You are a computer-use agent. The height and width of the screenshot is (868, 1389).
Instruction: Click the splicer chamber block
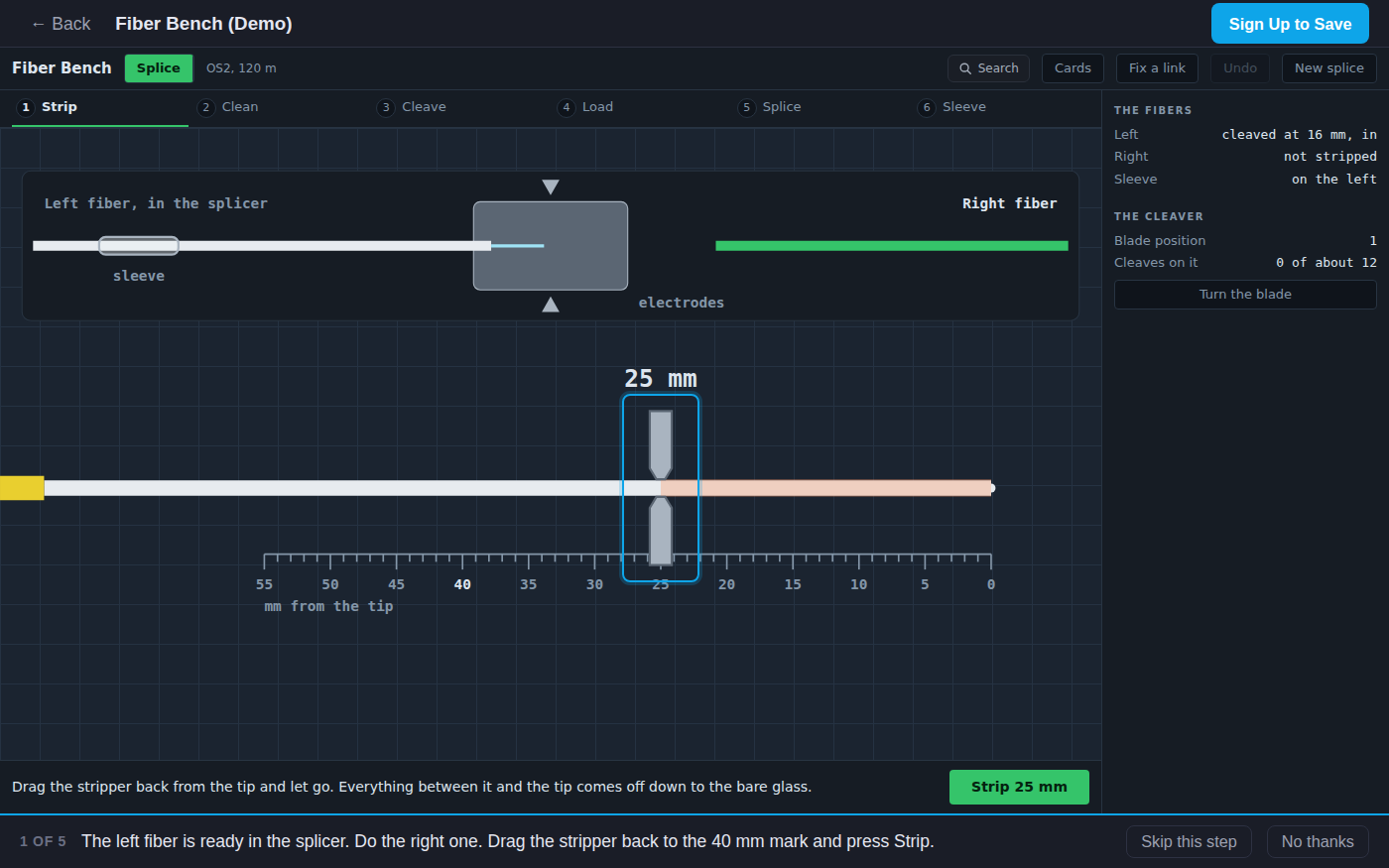(551, 246)
